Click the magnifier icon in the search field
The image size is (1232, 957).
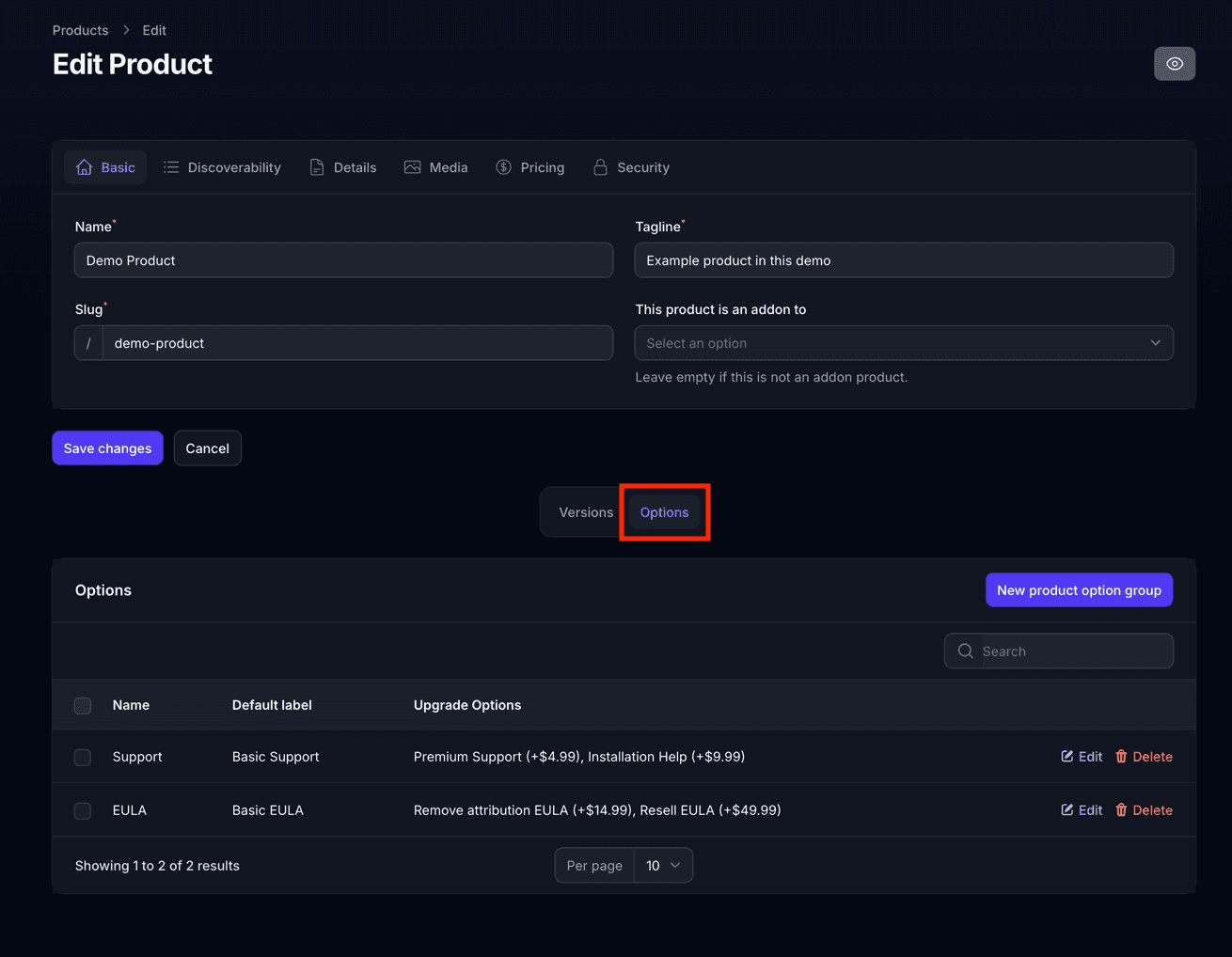click(x=965, y=651)
